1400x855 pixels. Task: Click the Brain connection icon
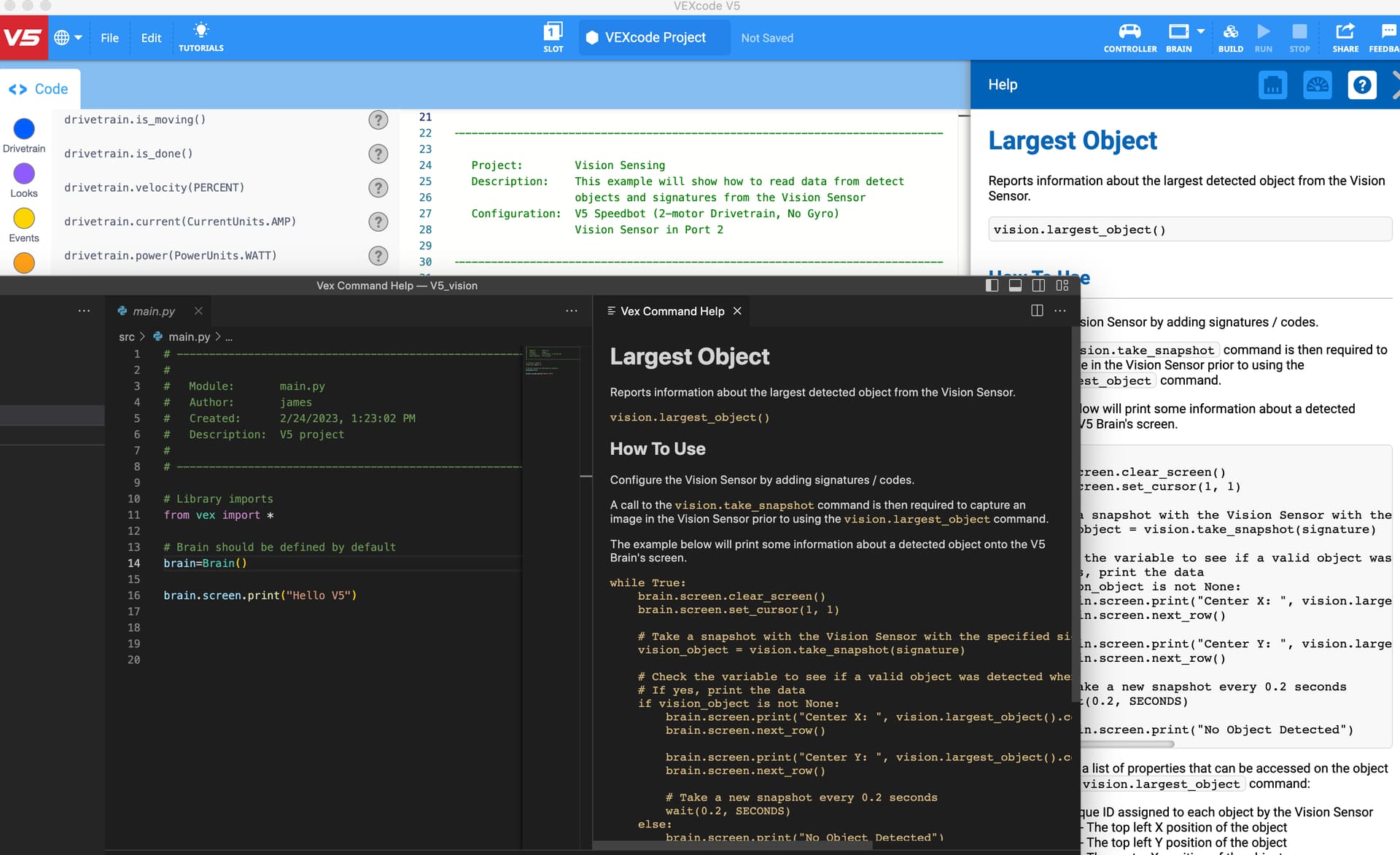click(x=1178, y=37)
